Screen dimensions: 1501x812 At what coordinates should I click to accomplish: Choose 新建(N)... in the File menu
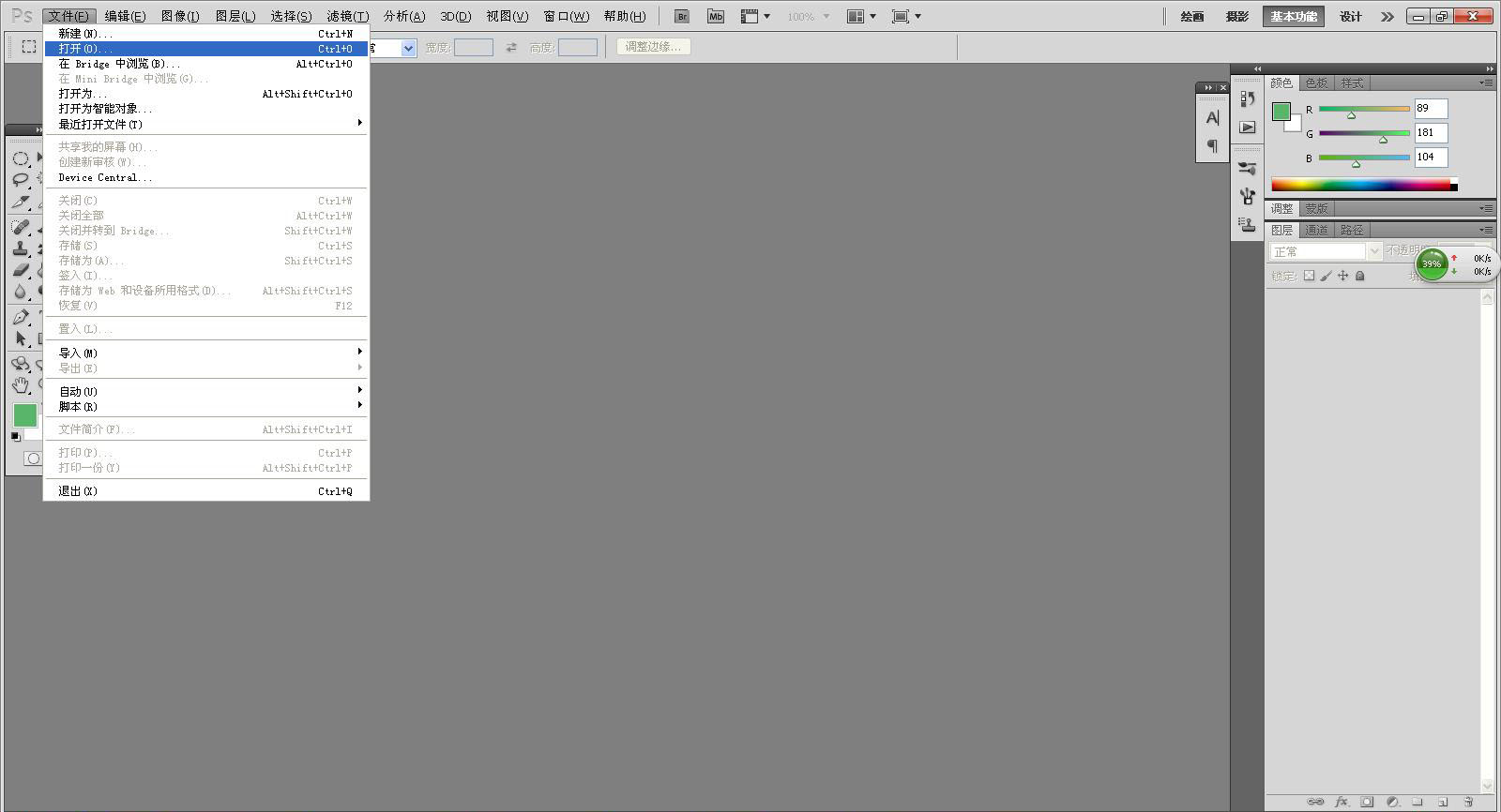point(206,33)
